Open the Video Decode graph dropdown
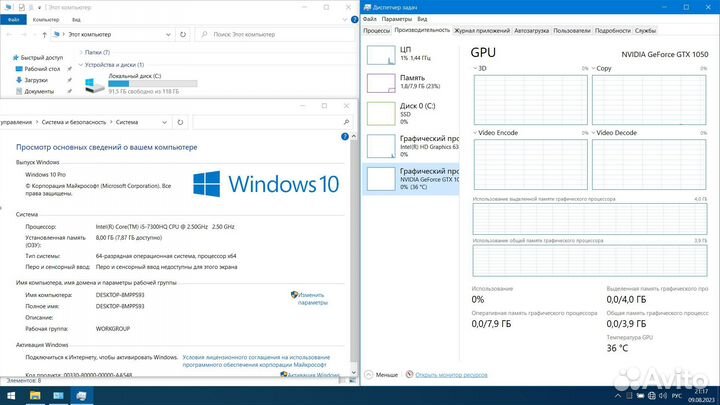Screen dimensions: 720x405 click(594, 133)
